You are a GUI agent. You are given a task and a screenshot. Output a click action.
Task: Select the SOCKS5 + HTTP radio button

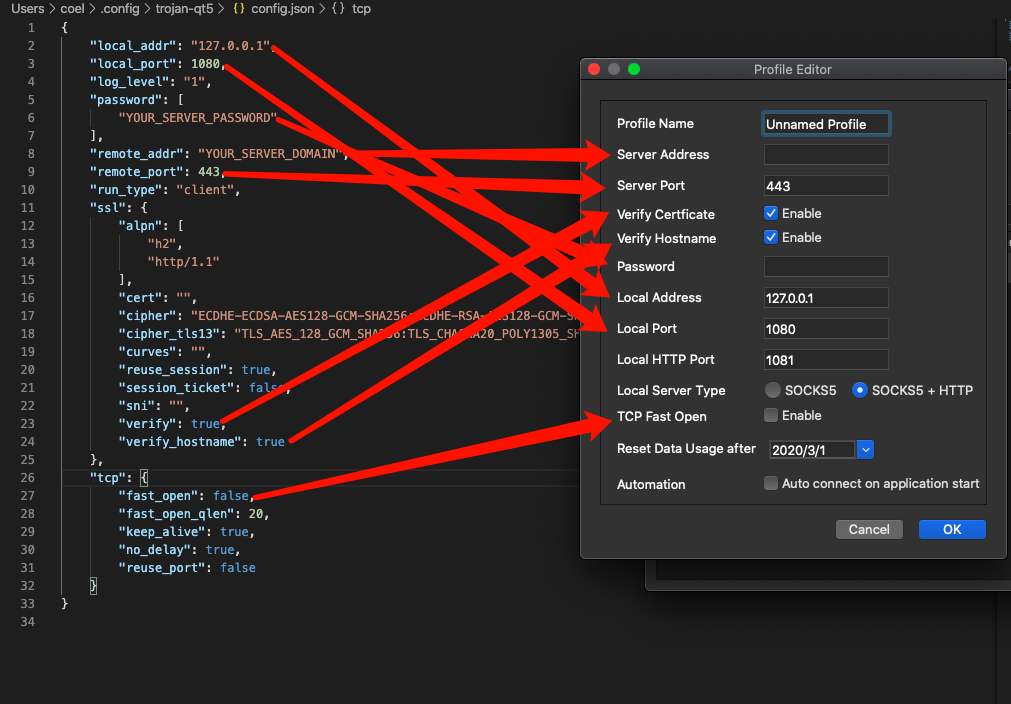click(x=859, y=390)
